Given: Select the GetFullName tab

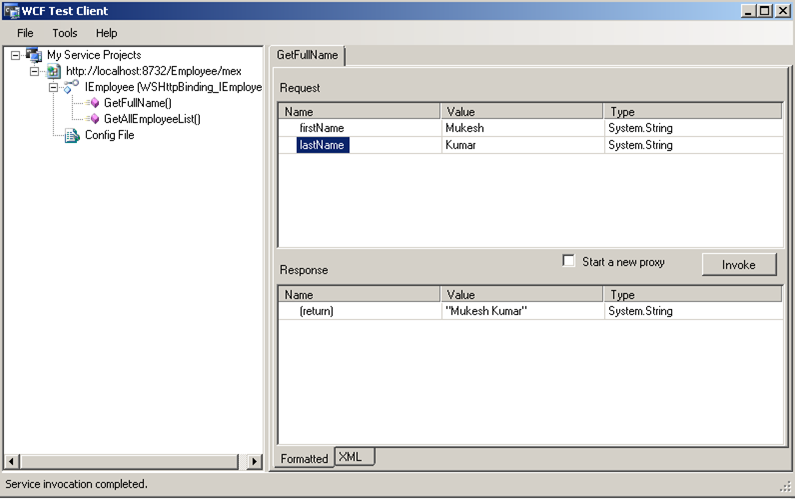Looking at the screenshot, I should (x=307, y=55).
